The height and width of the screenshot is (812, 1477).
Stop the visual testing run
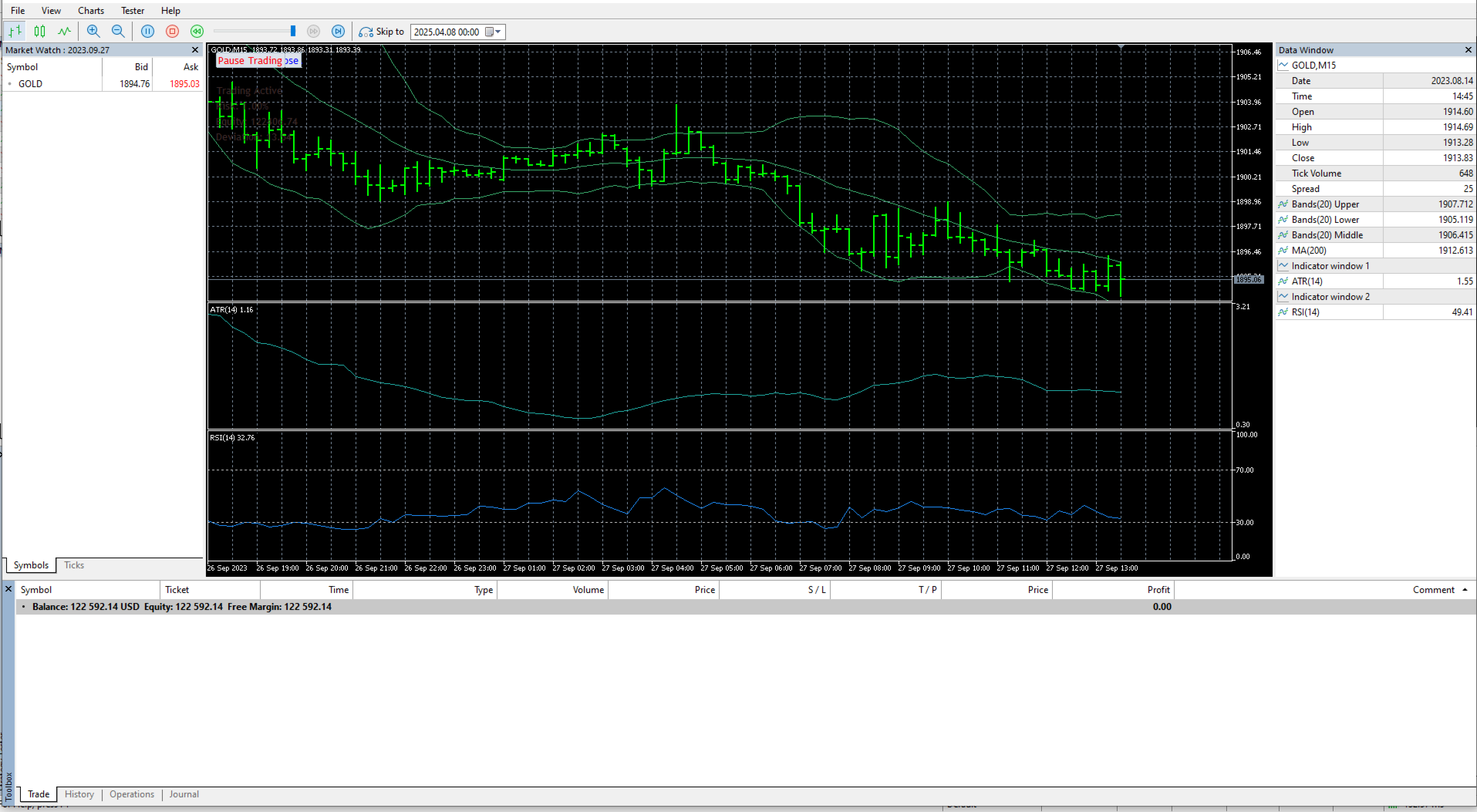172,32
